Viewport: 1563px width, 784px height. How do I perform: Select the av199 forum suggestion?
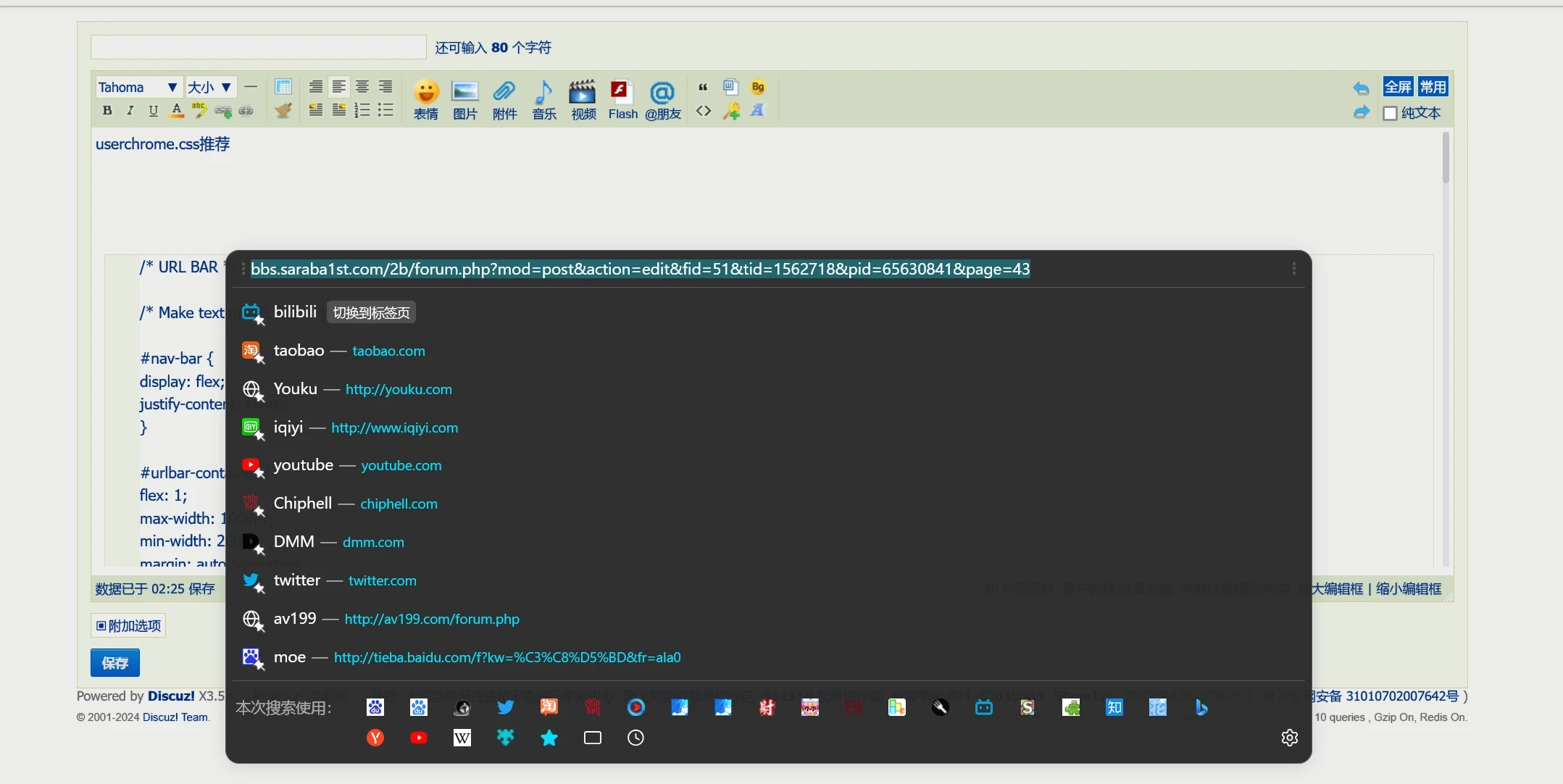(768, 619)
